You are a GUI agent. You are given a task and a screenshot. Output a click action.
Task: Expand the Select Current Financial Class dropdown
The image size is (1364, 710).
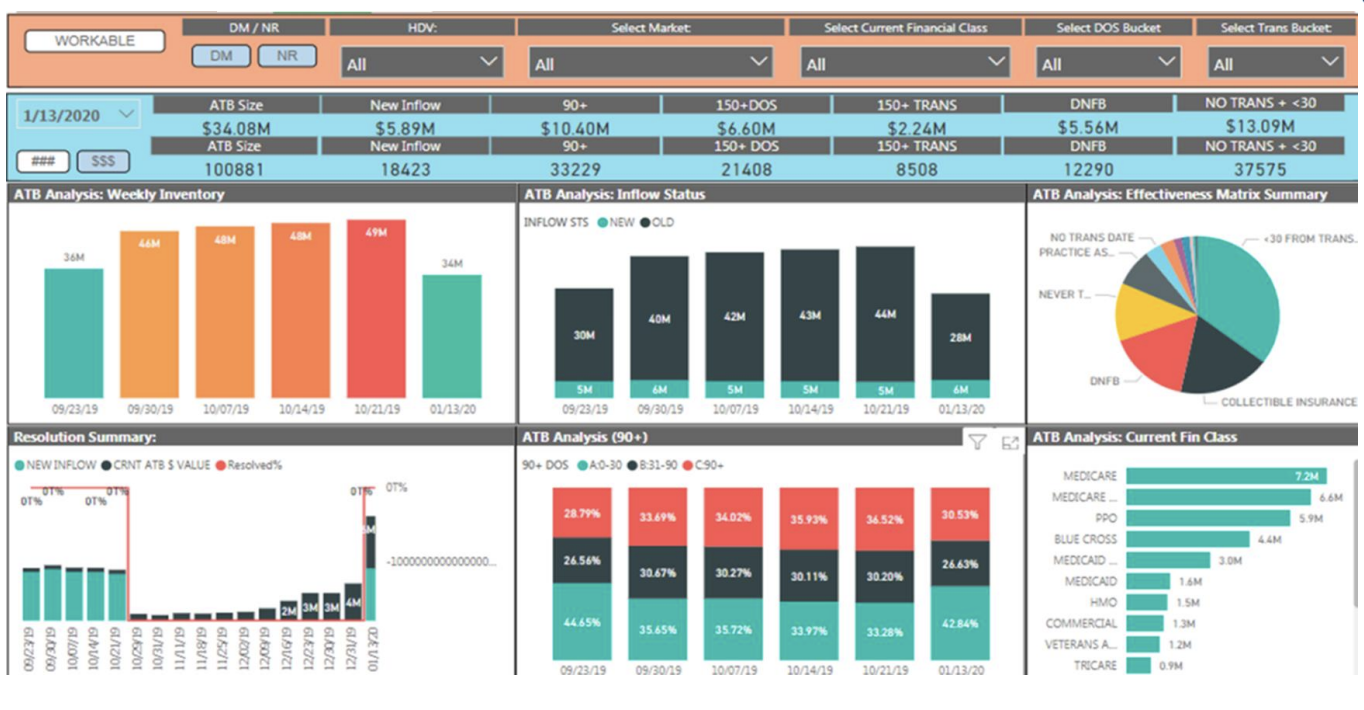click(906, 63)
